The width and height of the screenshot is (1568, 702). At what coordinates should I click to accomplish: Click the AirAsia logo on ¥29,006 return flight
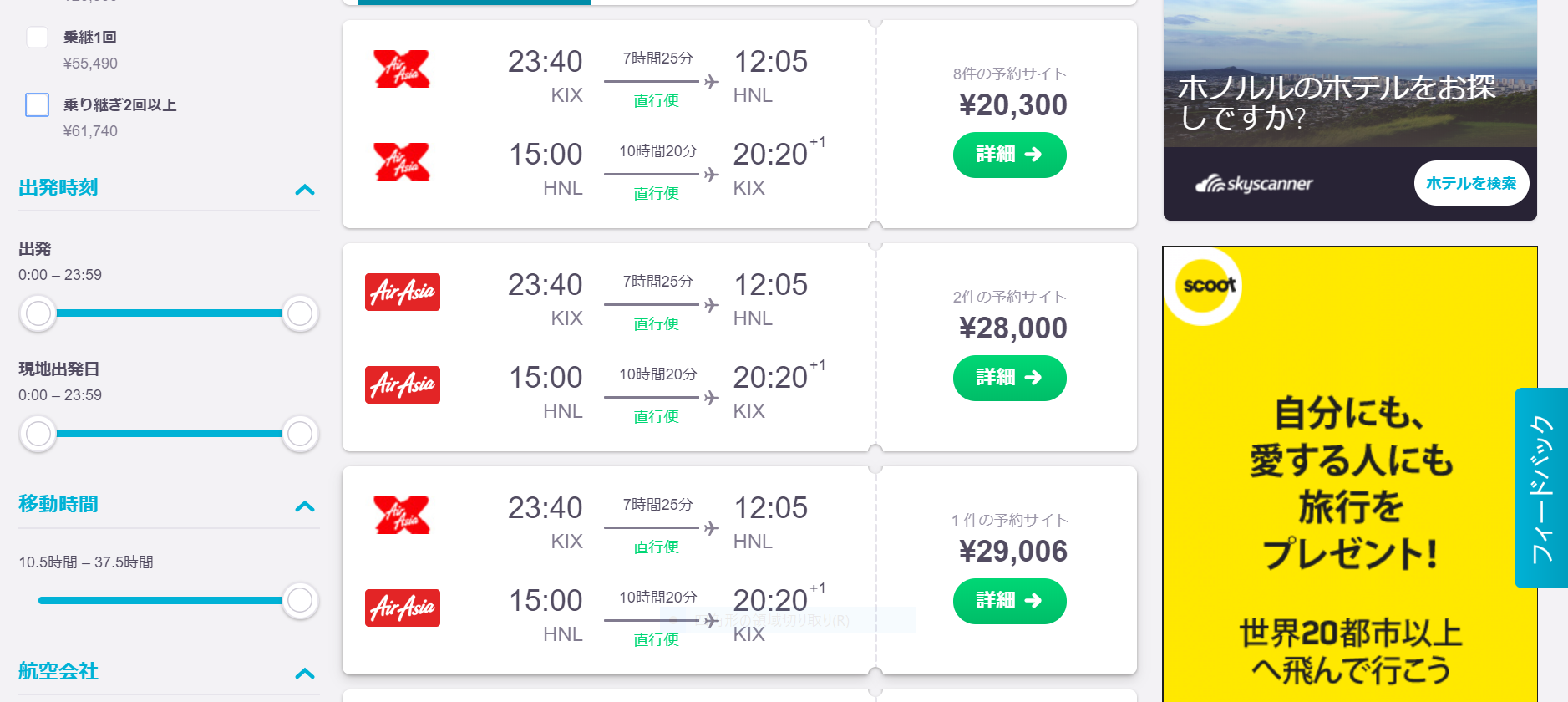pyautogui.click(x=403, y=608)
